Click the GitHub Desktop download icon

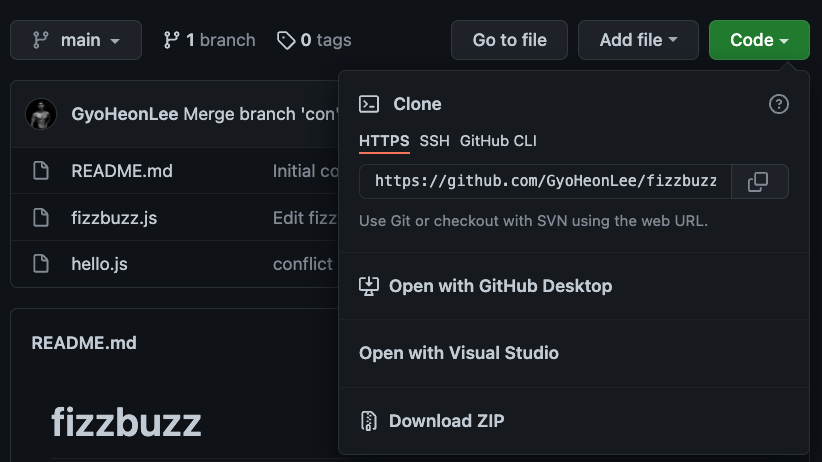pyautogui.click(x=369, y=286)
